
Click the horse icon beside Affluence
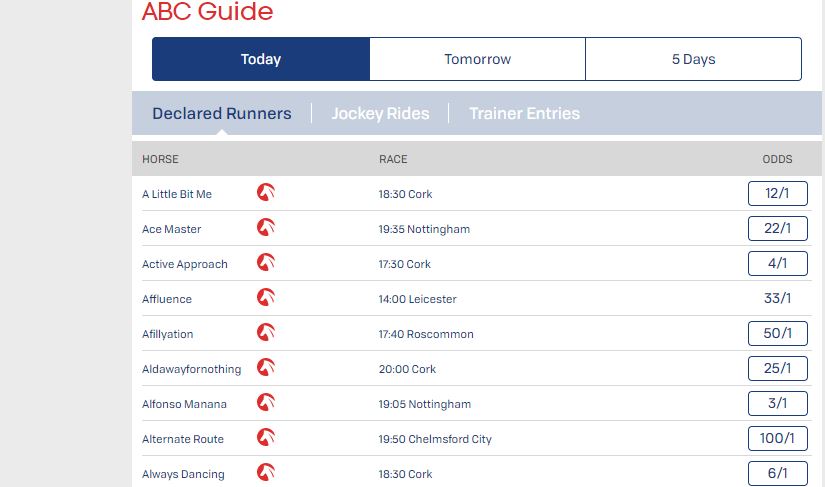(x=266, y=298)
